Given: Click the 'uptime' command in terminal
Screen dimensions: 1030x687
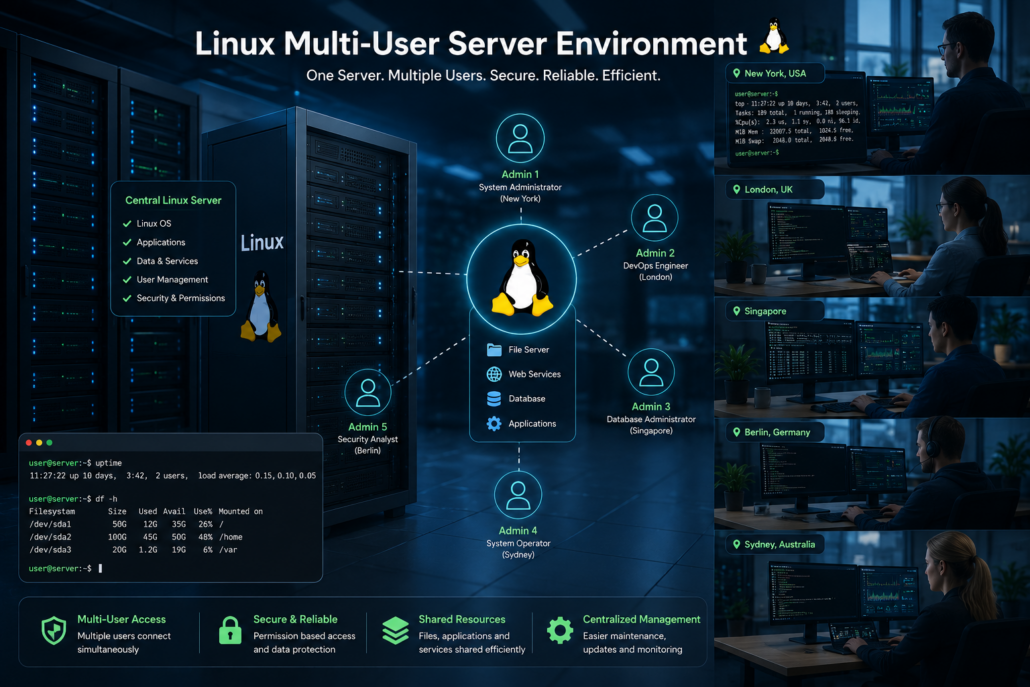Looking at the screenshot, I should tap(109, 463).
